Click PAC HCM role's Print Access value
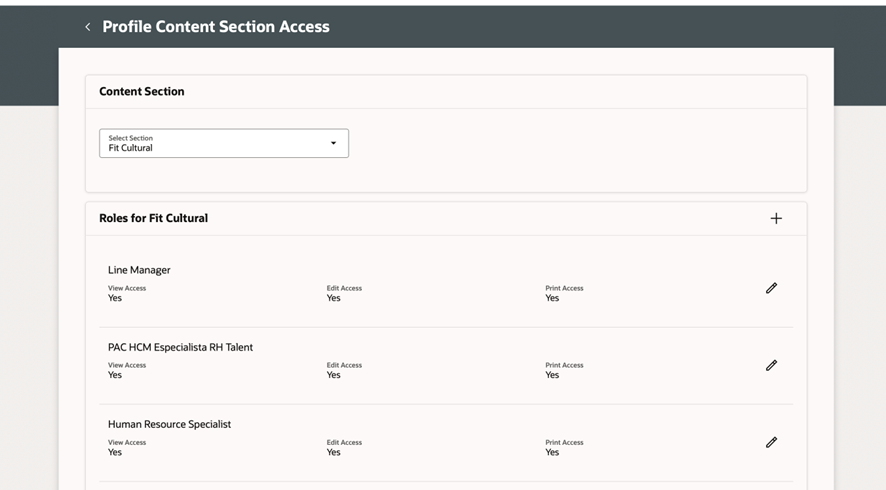 pos(552,375)
